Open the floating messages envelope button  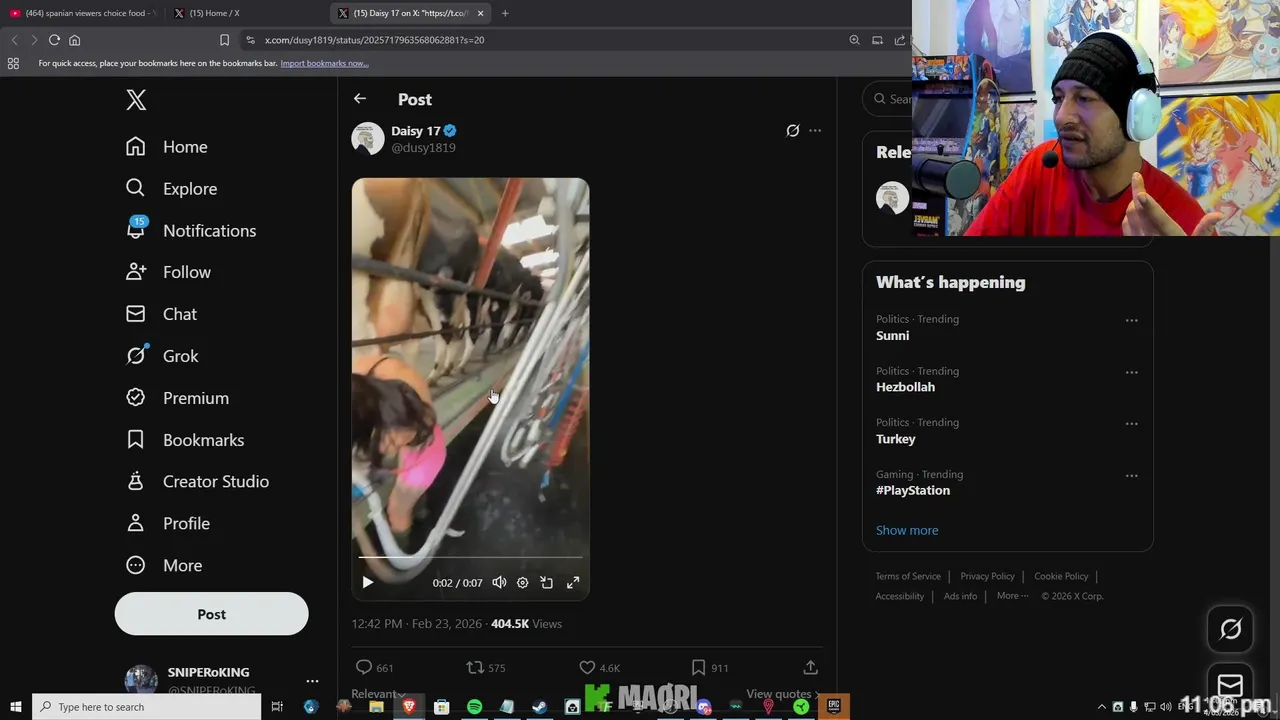1230,685
